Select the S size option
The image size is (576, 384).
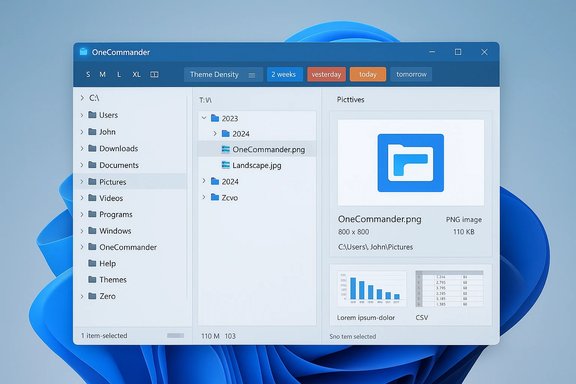pos(88,75)
